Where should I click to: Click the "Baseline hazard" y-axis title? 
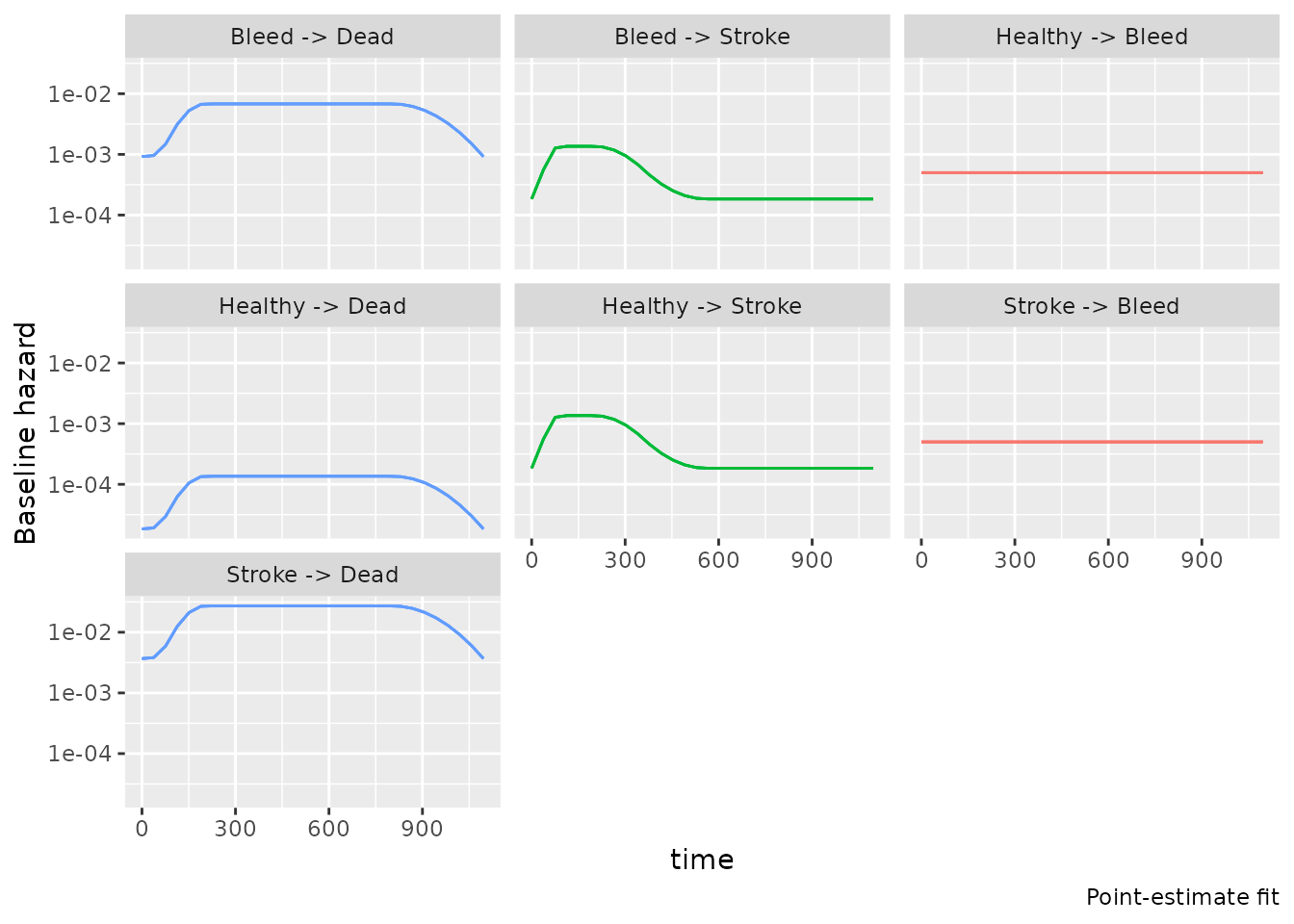(x=26, y=433)
